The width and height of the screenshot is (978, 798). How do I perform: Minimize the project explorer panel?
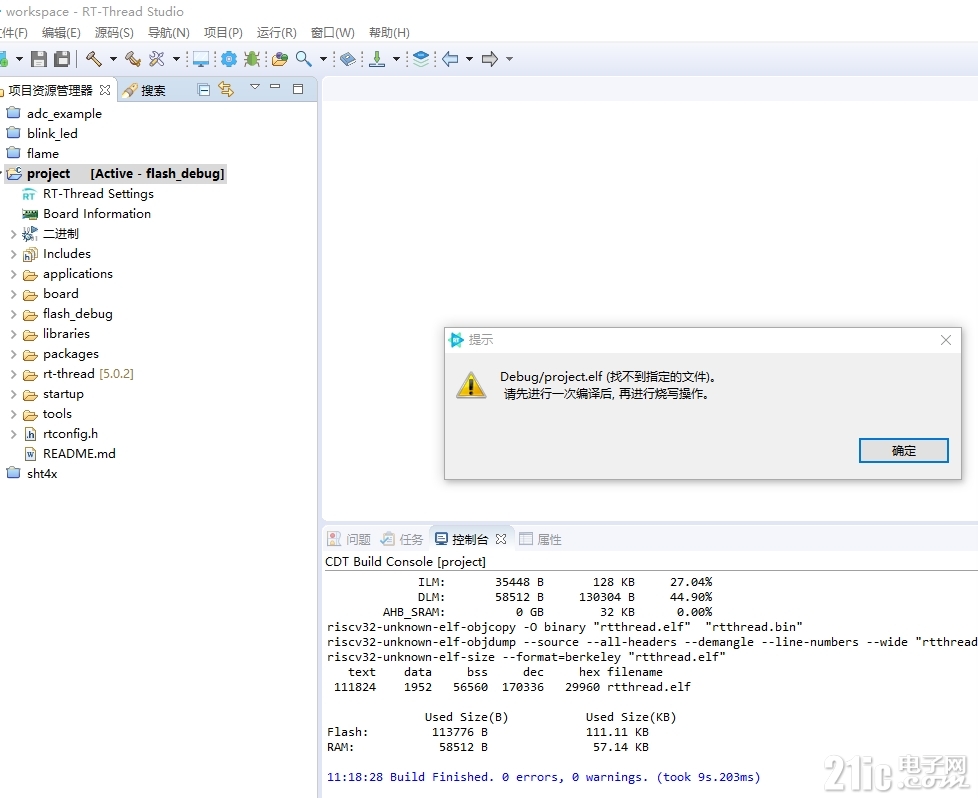point(275,87)
